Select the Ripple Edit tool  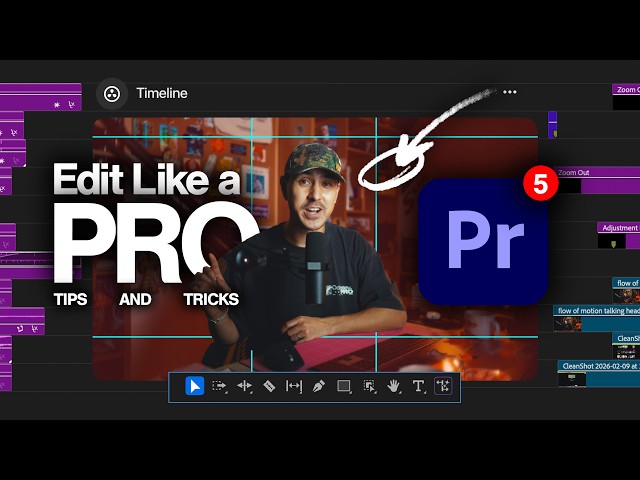click(244, 386)
